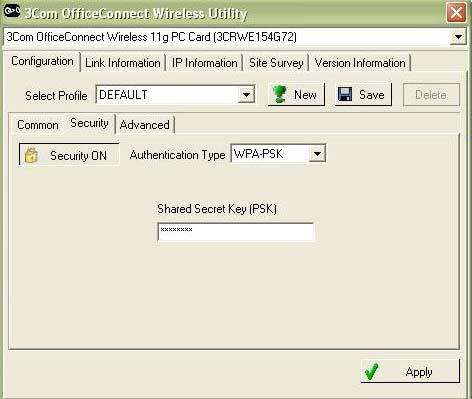Click the Authentication Type label
Image resolution: width=472 pixels, height=399 pixels.
coord(178,155)
